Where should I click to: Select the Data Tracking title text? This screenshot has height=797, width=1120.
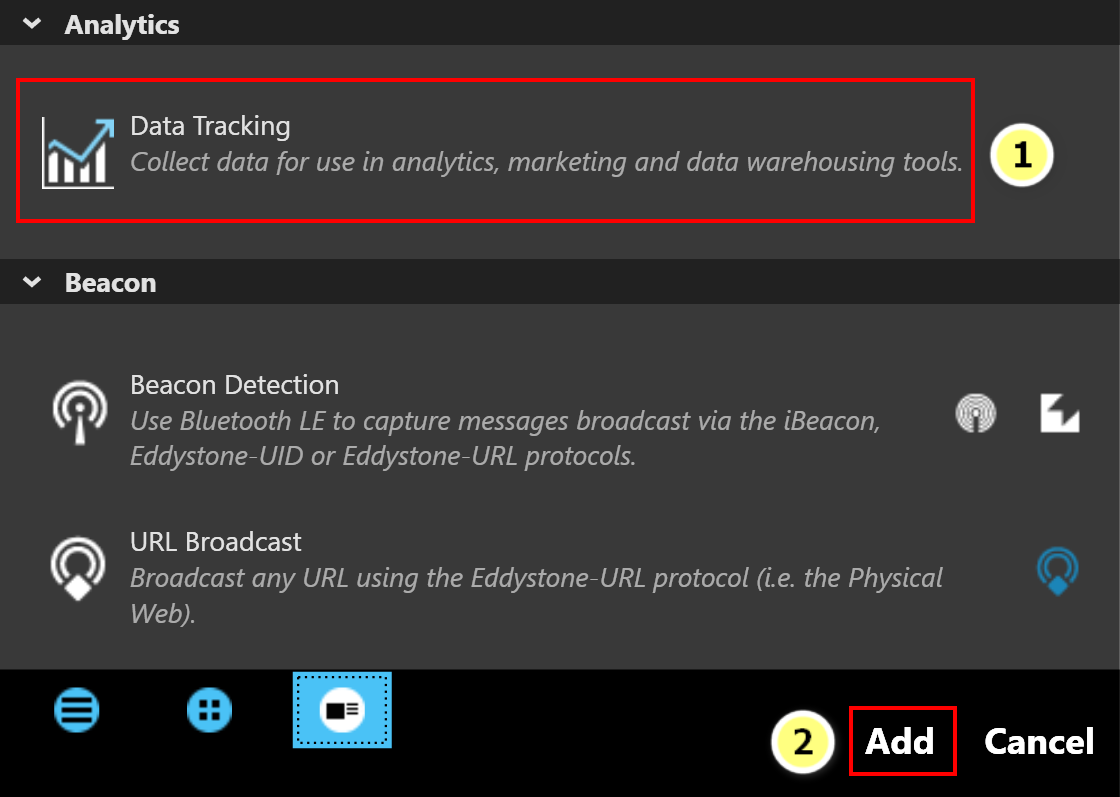click(x=210, y=126)
